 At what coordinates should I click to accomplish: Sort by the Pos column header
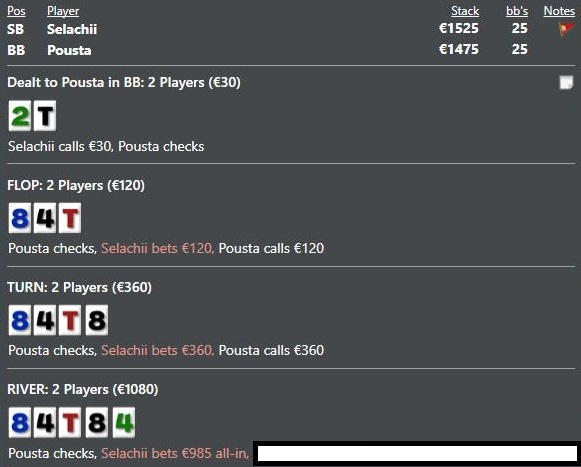16,11
